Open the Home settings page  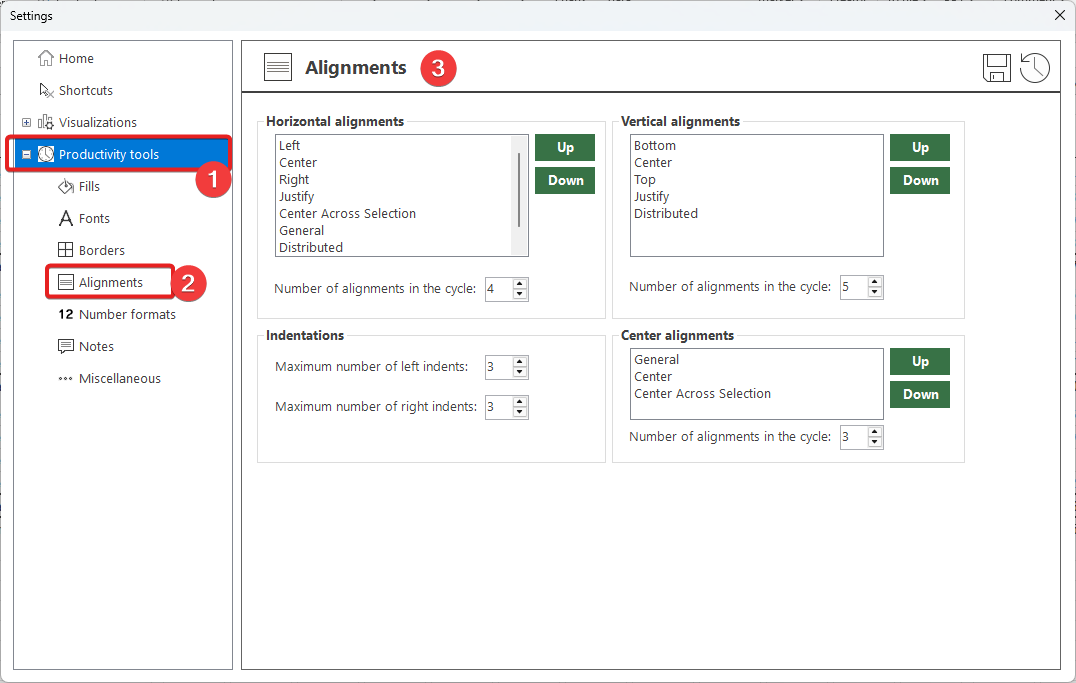coord(76,58)
